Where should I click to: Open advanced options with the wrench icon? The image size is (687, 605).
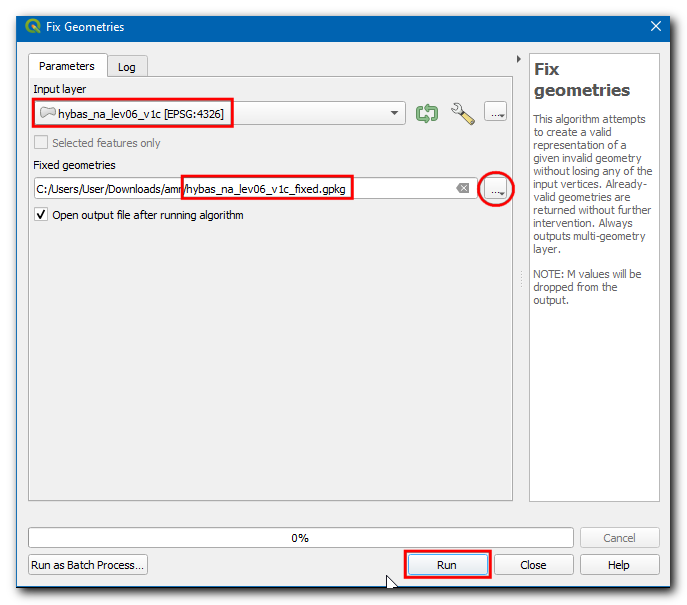pyautogui.click(x=462, y=113)
